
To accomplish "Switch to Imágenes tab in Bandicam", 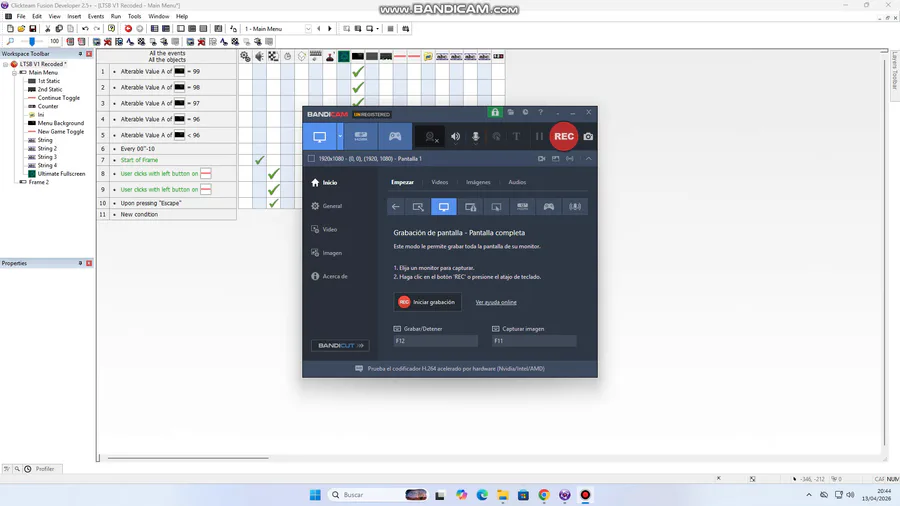I will [478, 182].
